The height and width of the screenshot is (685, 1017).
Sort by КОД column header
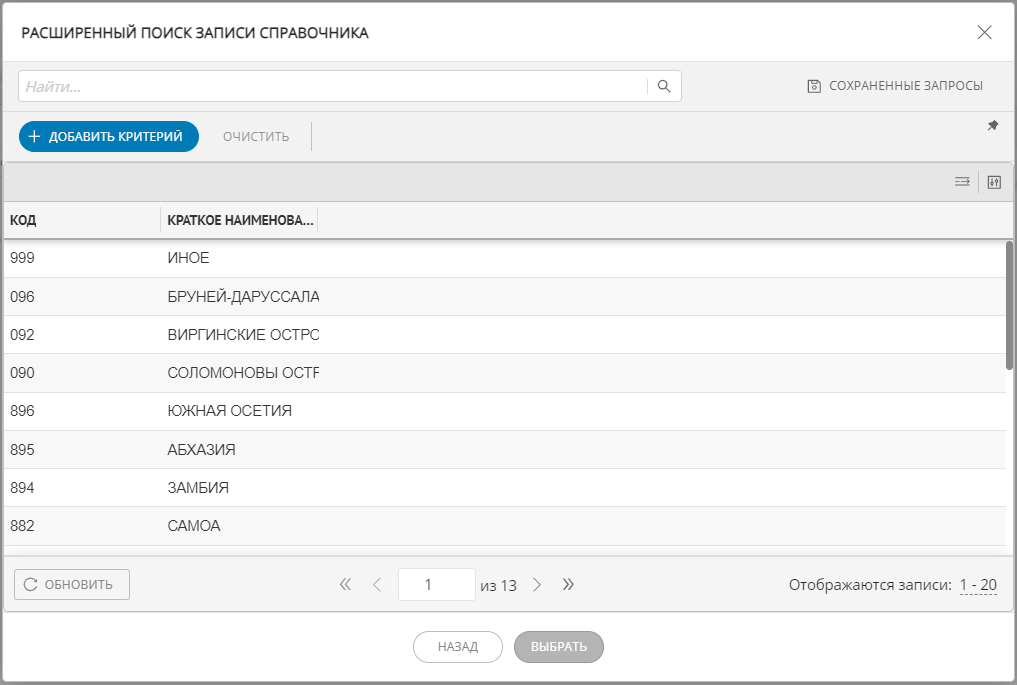click(x=80, y=220)
